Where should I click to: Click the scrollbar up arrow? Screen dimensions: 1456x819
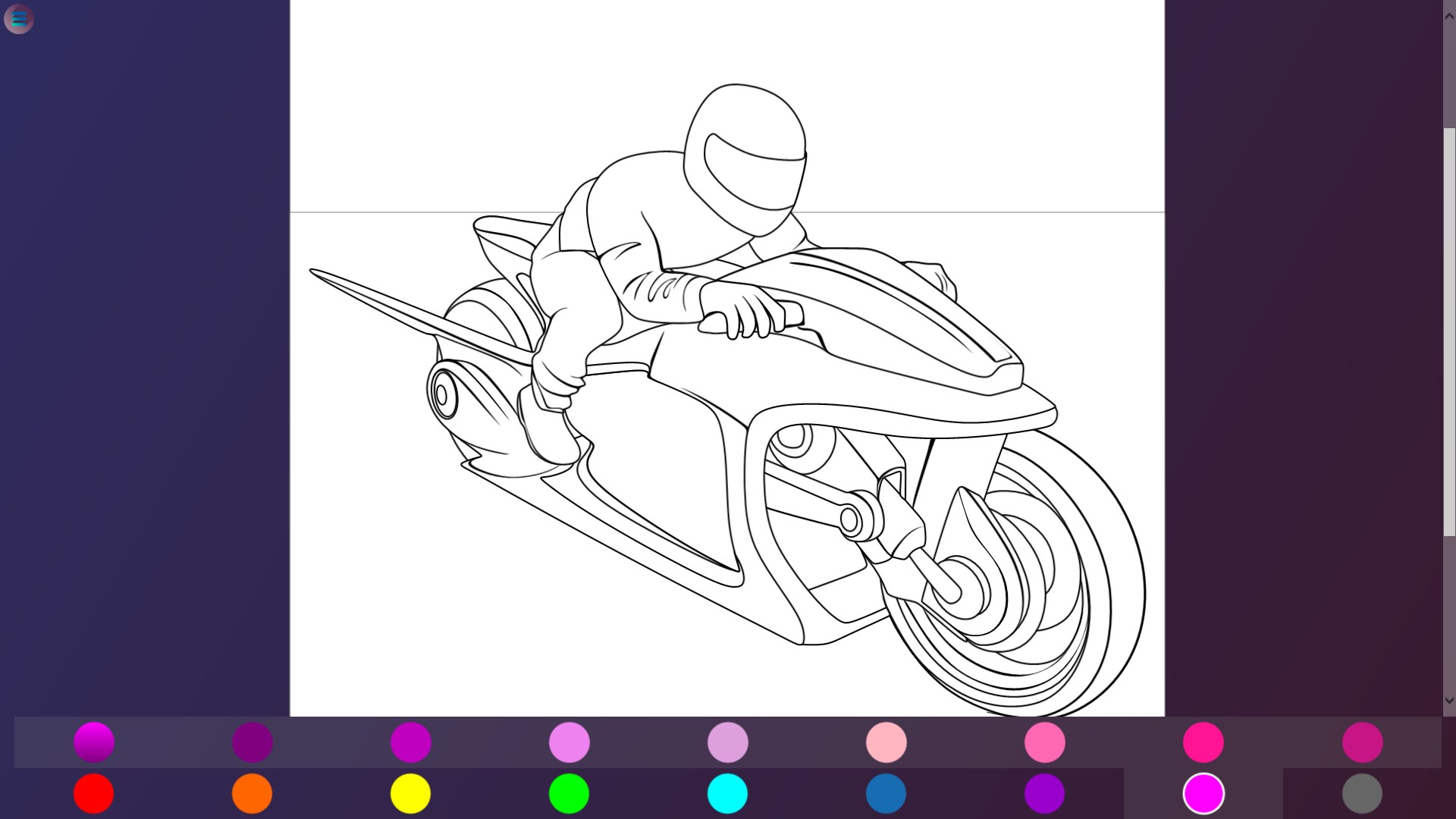coord(1449,15)
